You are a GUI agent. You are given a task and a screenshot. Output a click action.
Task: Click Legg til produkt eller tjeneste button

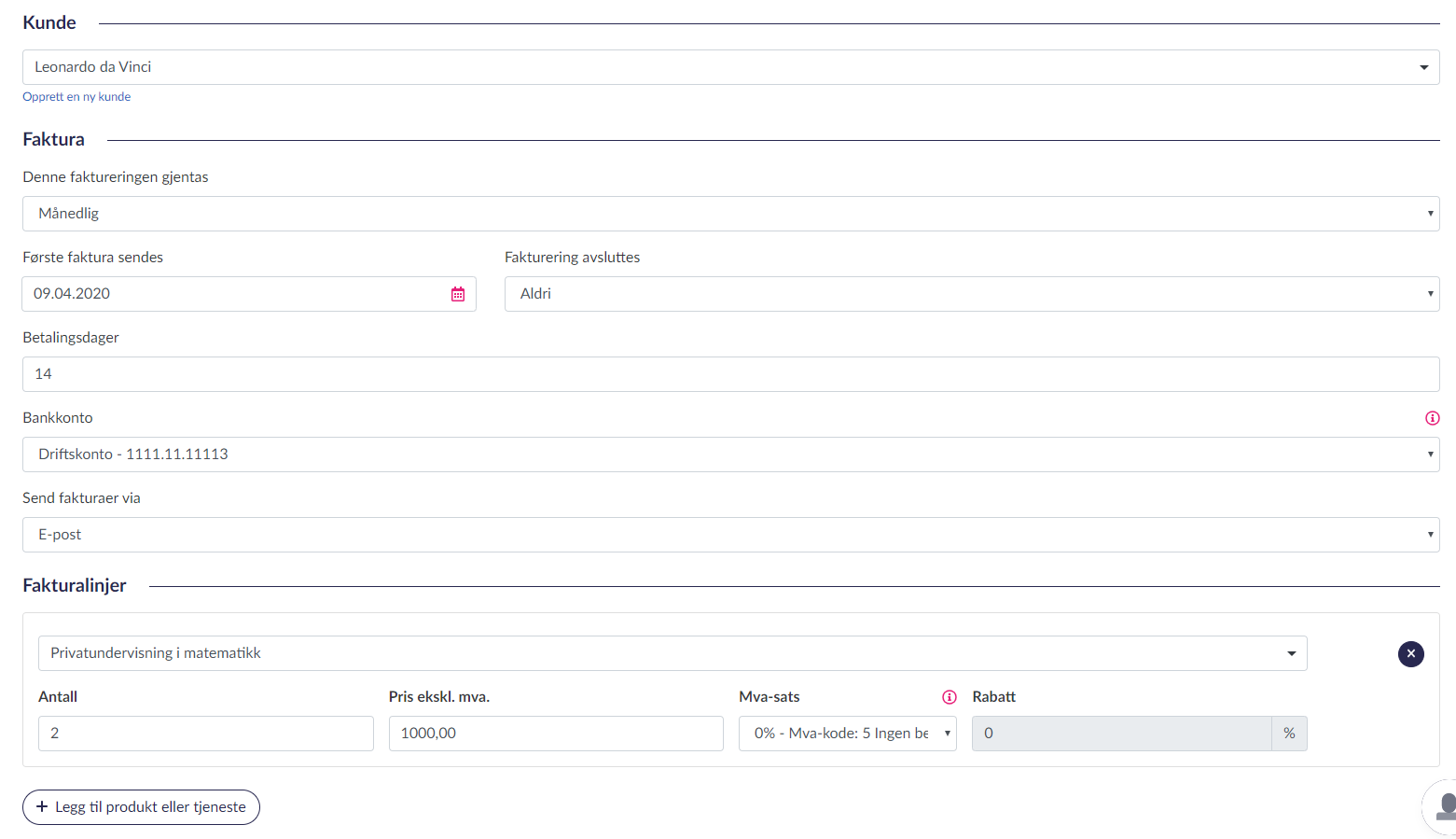click(x=141, y=807)
